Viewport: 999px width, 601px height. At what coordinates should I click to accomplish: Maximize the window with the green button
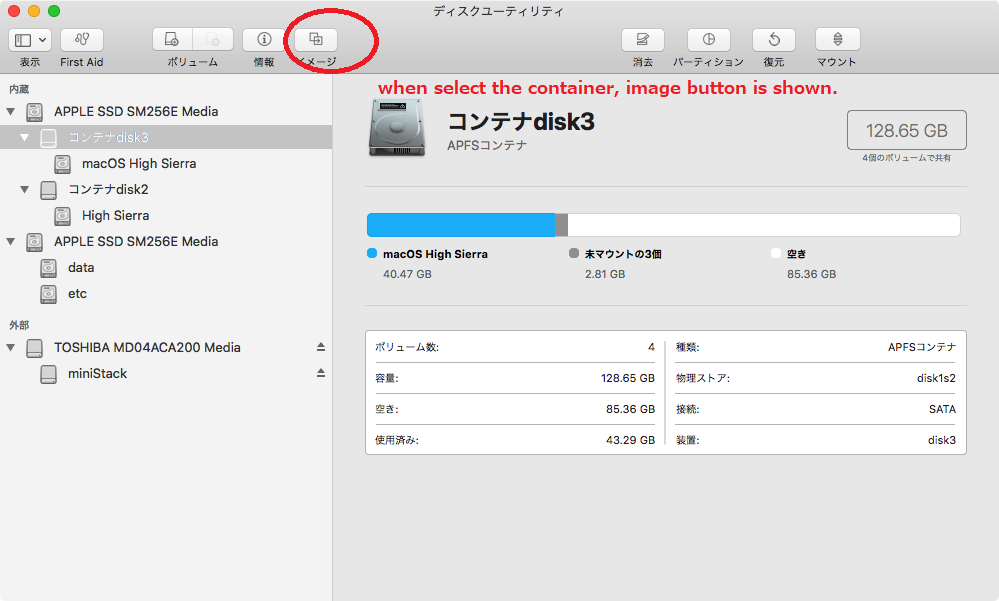pyautogui.click(x=54, y=11)
